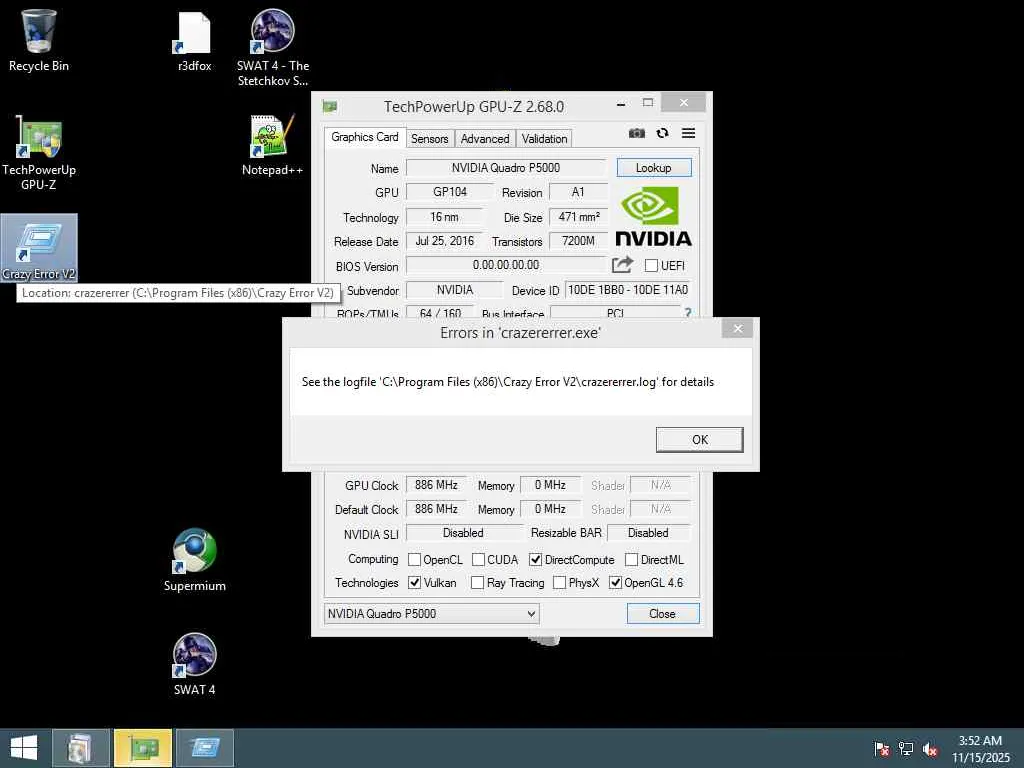Toggle the CUDA checkbox

tap(478, 560)
